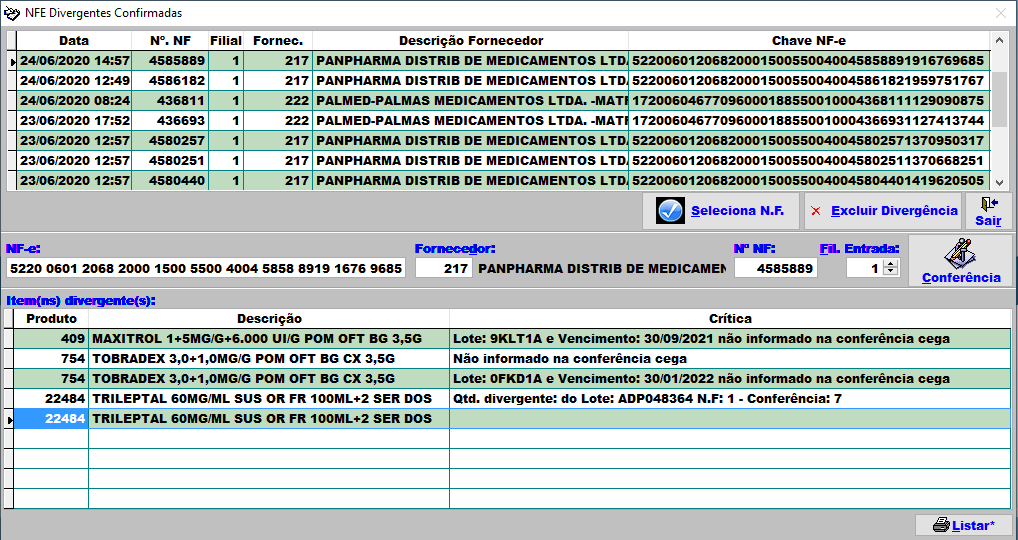Click the NF-e key input field
The width and height of the screenshot is (1018, 540).
(x=206, y=268)
